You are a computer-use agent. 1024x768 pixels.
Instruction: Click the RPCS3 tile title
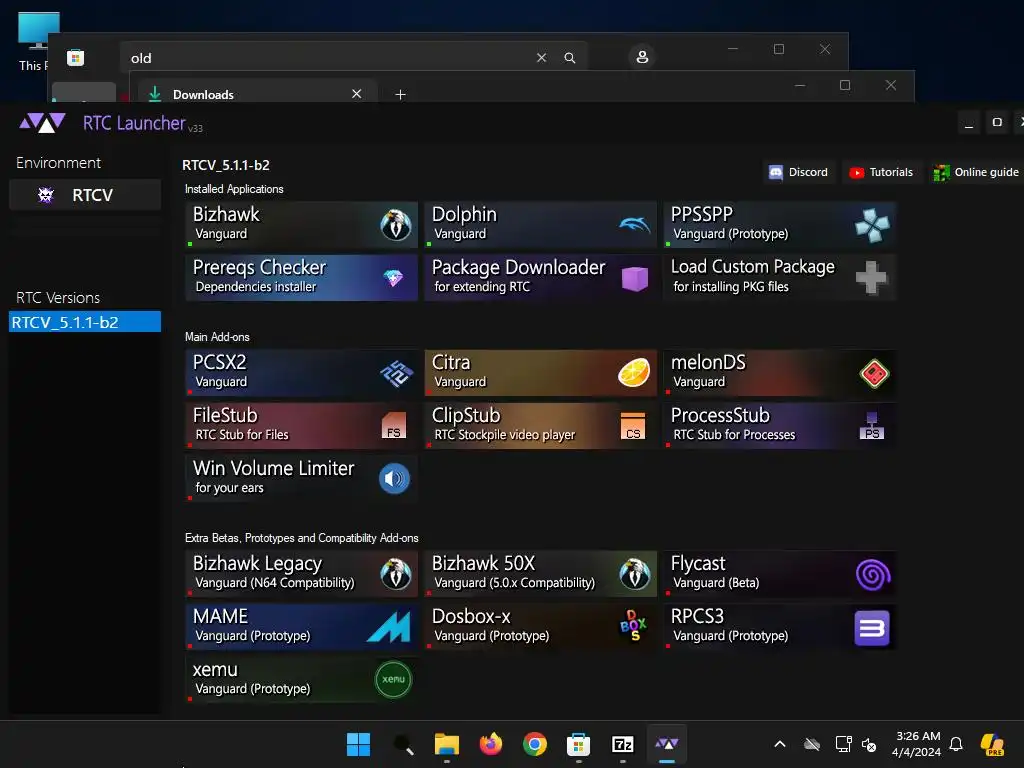(x=697, y=616)
